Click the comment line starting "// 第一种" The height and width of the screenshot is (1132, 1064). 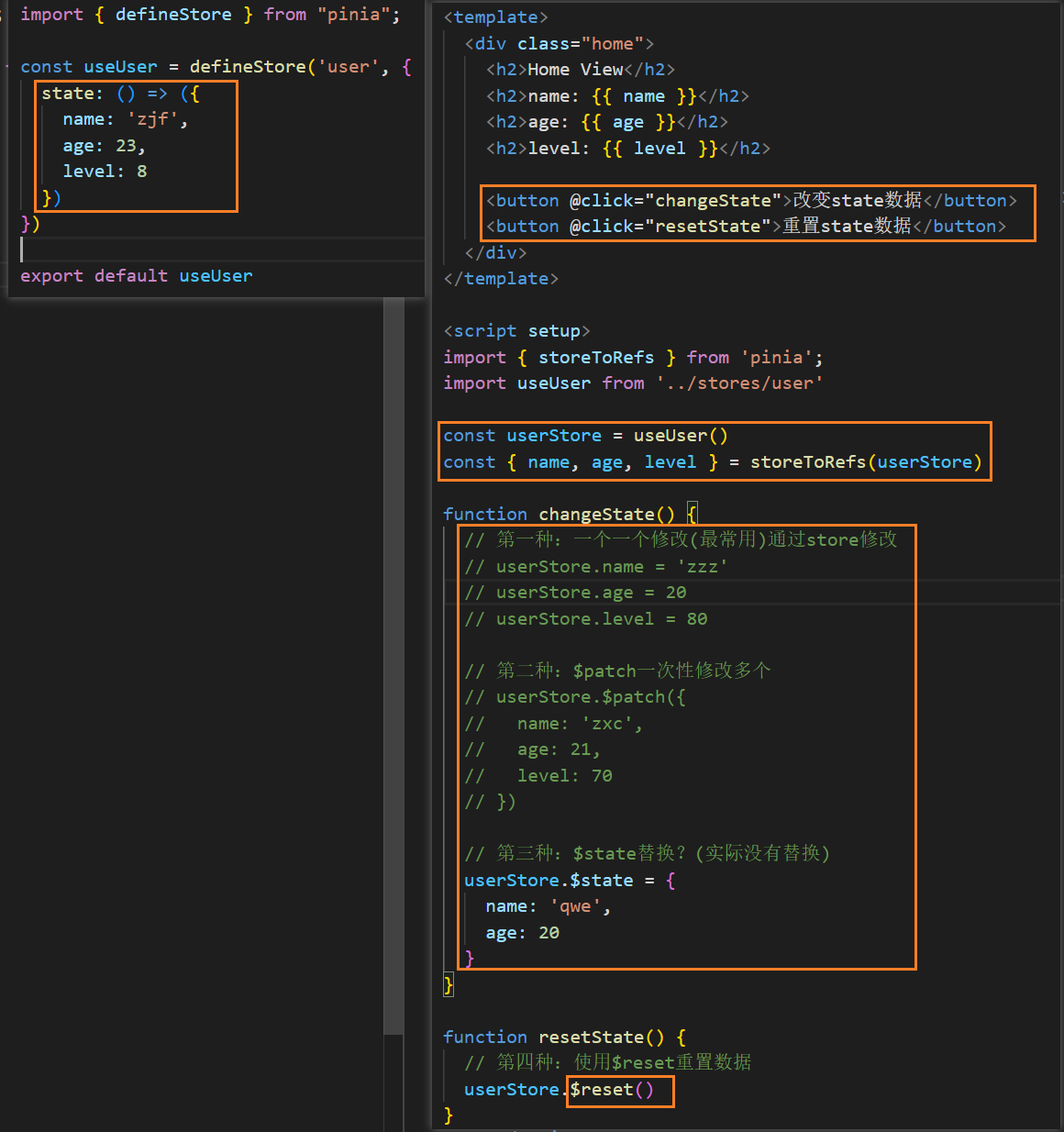tap(681, 540)
